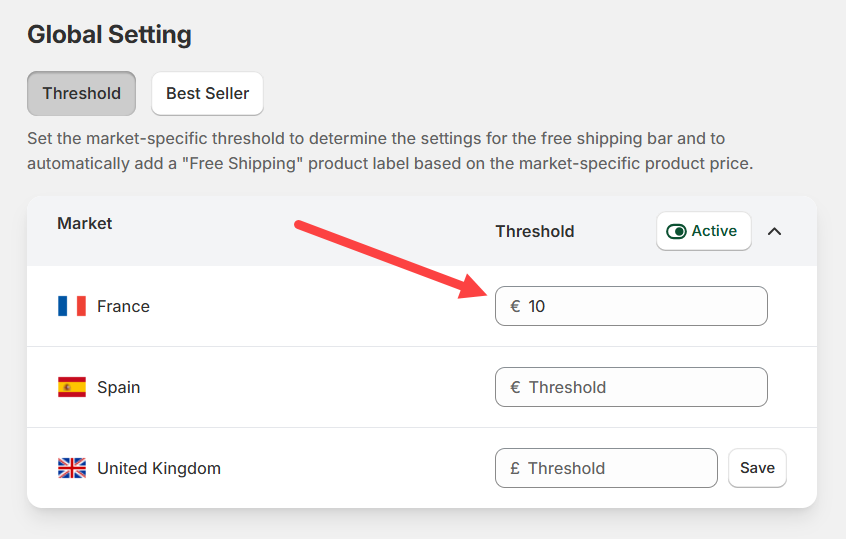Click the Global Setting heading
Screen dimensions: 846x539
click(x=109, y=35)
